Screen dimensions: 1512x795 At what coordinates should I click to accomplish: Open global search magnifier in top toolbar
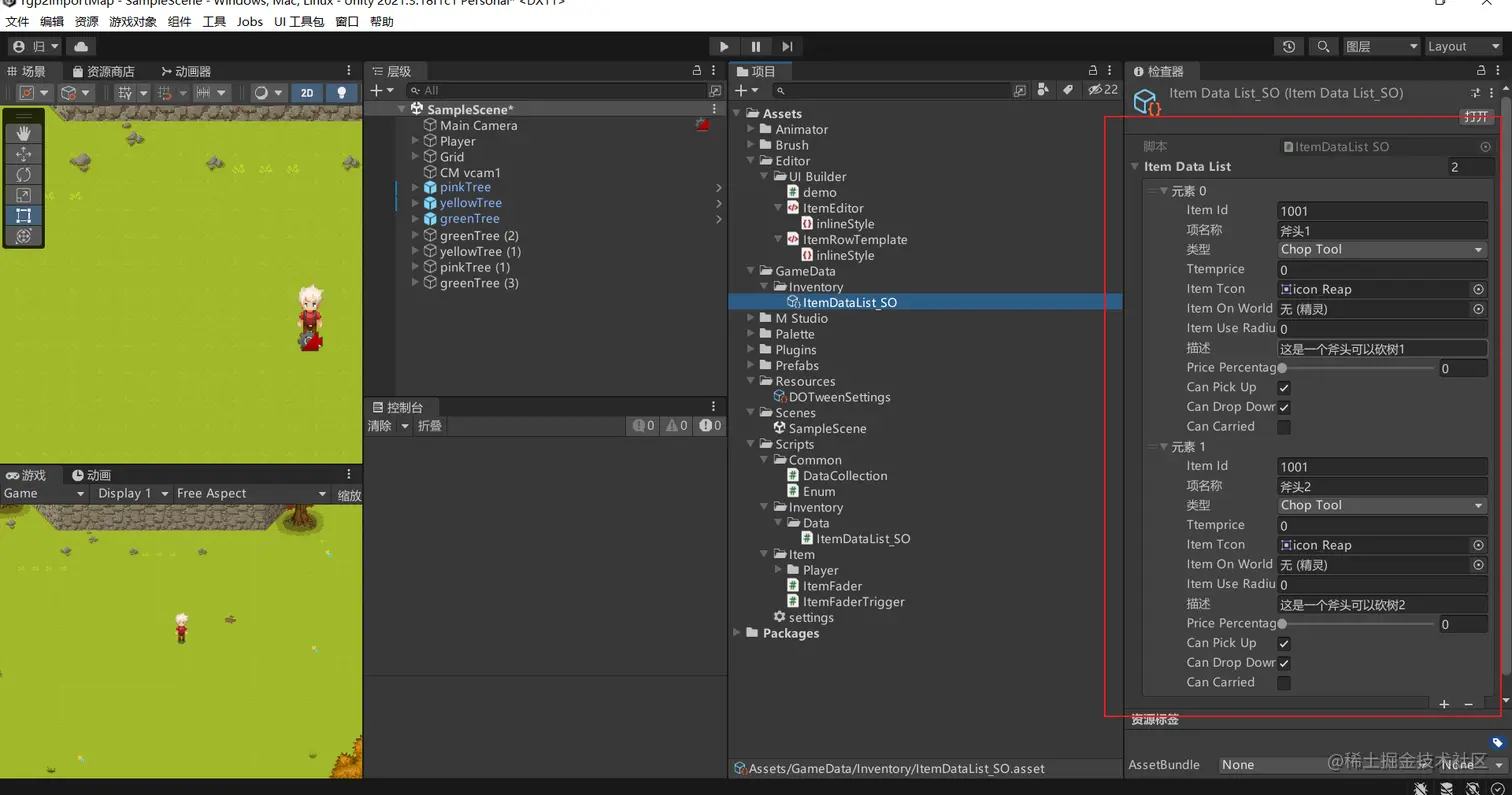click(1324, 46)
